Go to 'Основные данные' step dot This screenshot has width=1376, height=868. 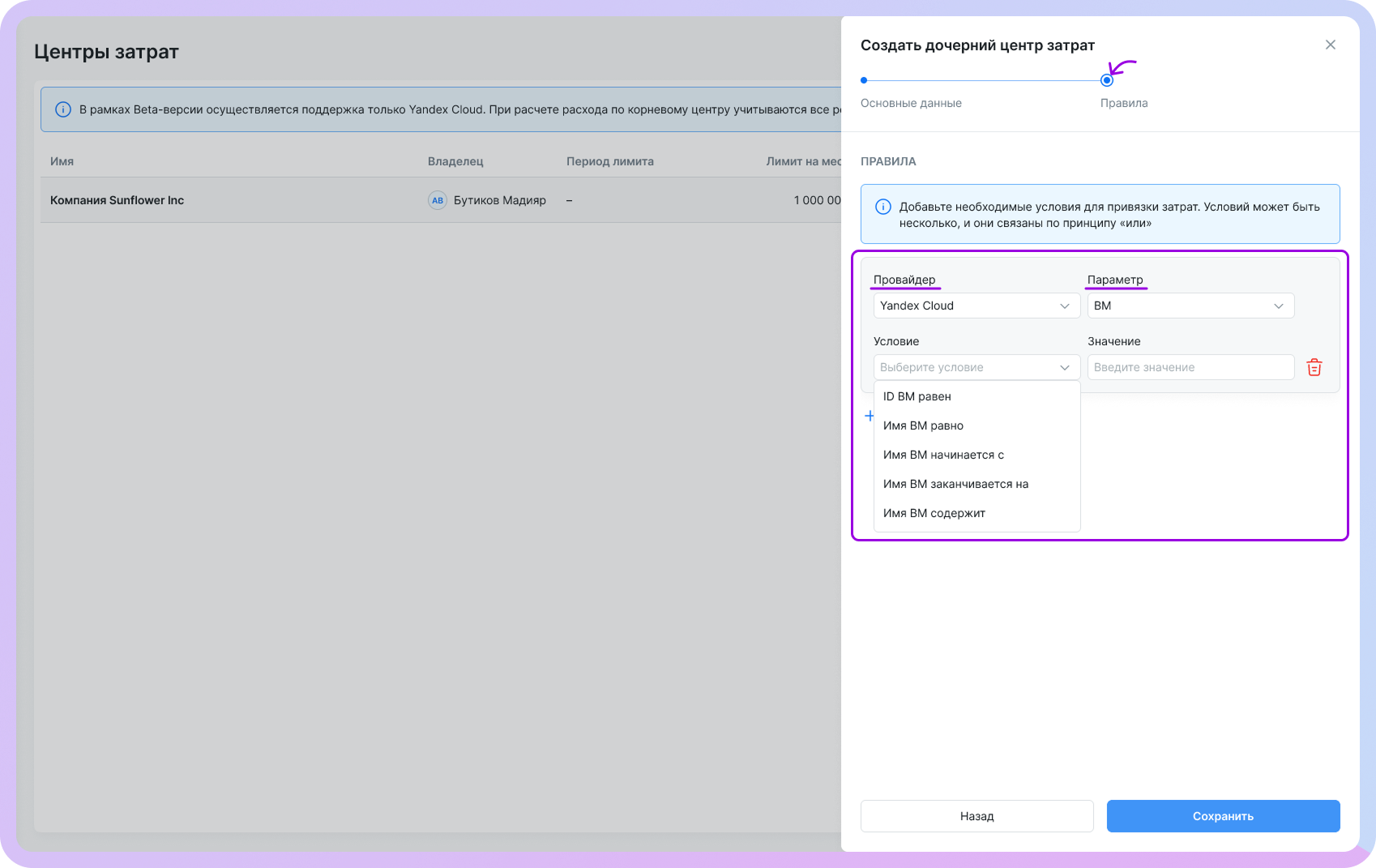point(864,80)
